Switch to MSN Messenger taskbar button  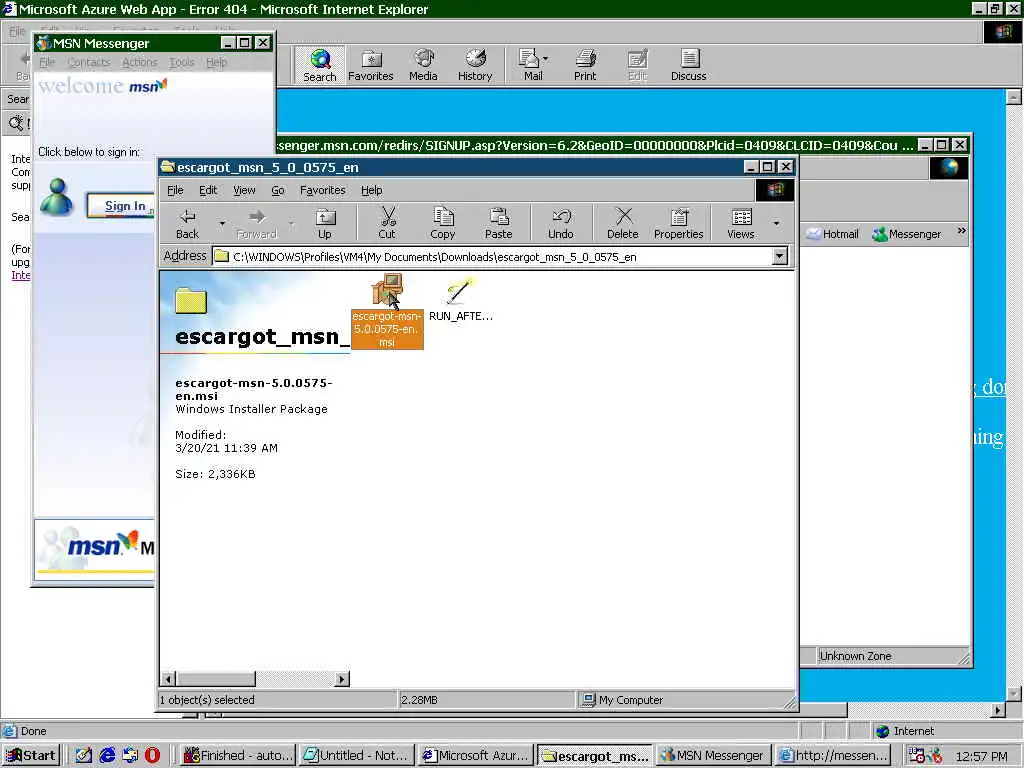coord(714,755)
